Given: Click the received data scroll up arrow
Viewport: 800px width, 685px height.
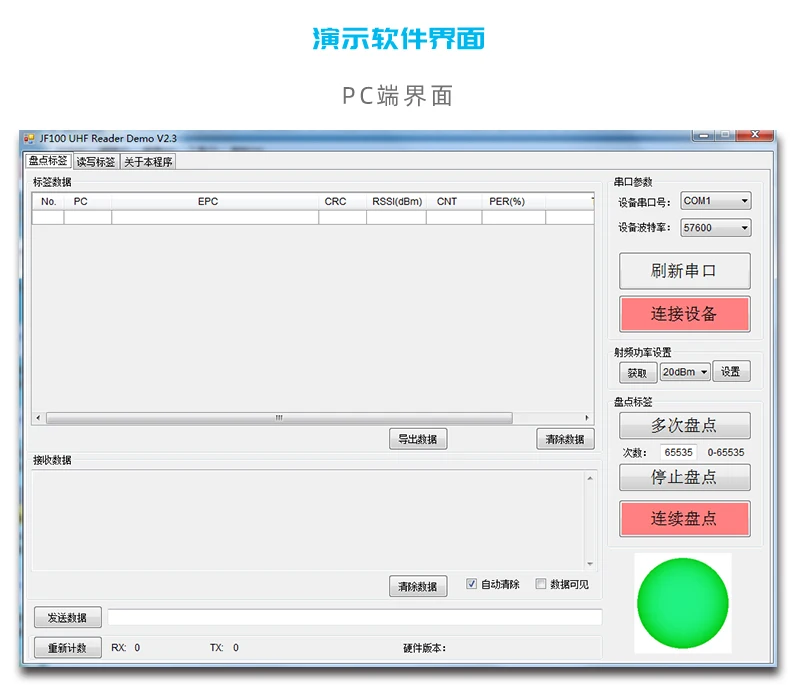Looking at the screenshot, I should 590,478.
